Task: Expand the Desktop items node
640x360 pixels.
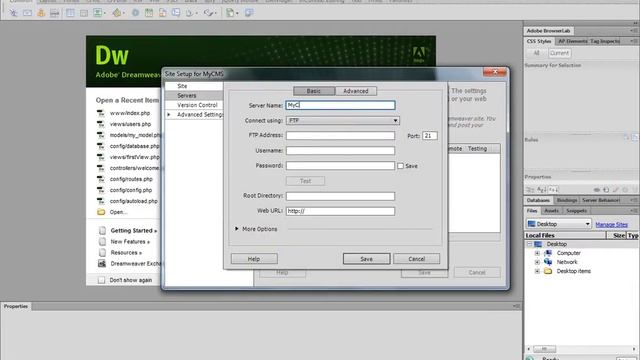Action: 537,271
